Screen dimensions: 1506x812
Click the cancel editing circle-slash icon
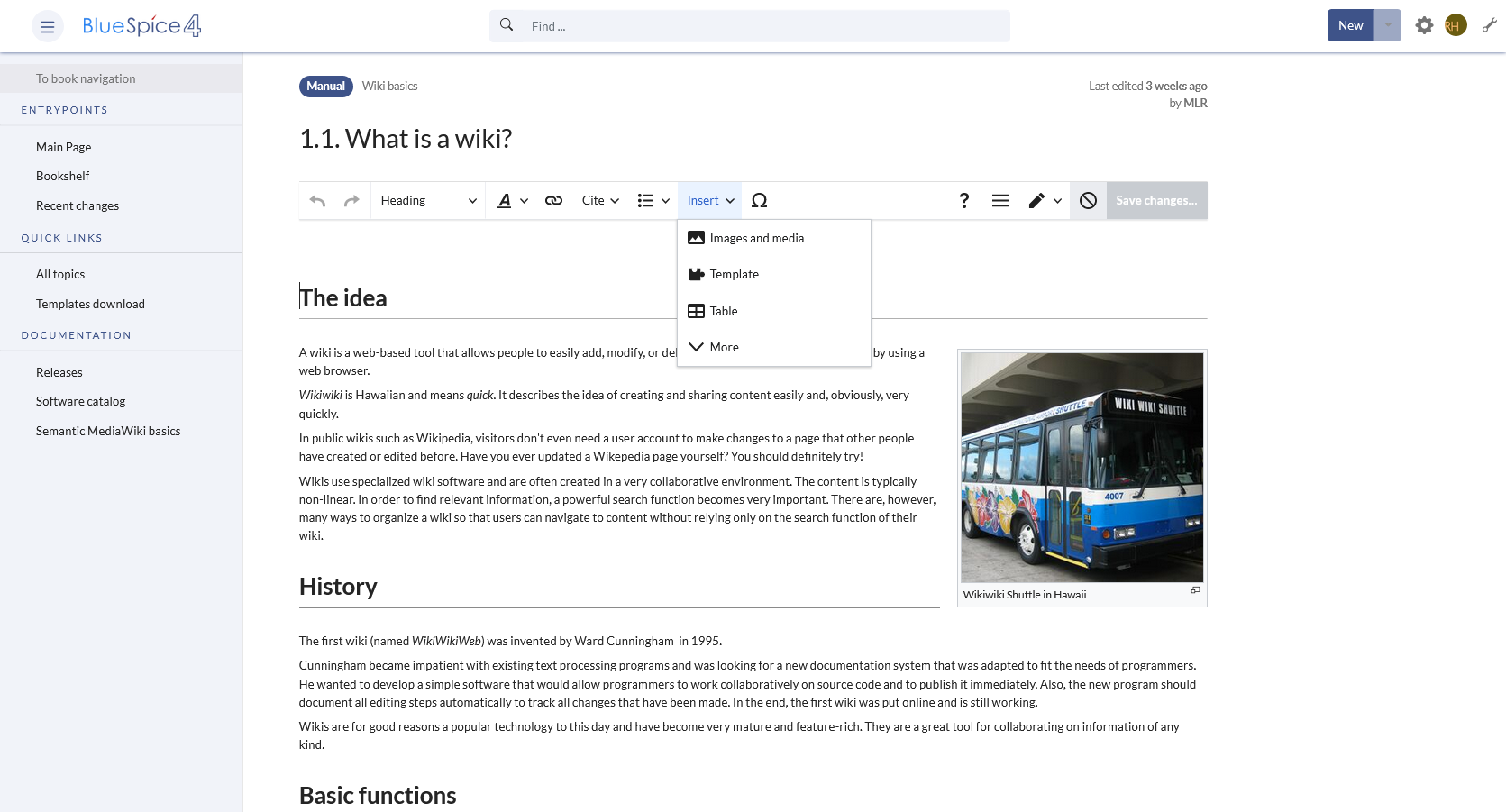(1088, 201)
